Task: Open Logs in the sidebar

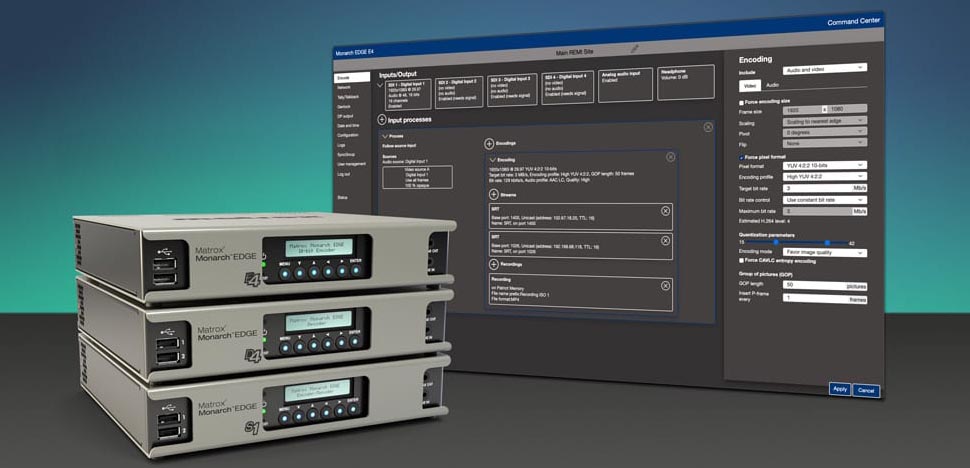Action: click(x=341, y=145)
